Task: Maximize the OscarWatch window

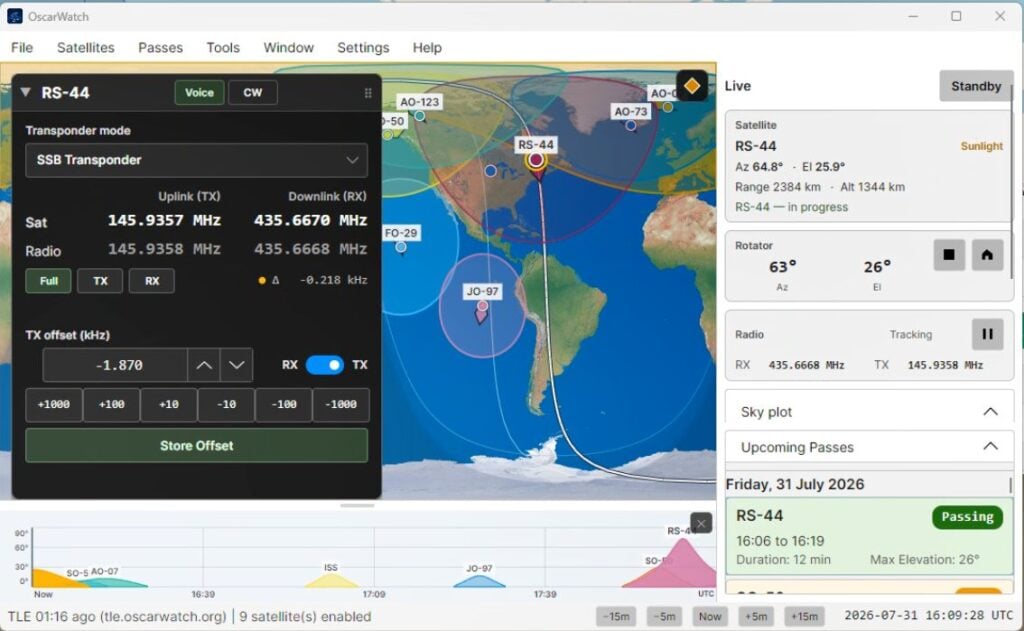Action: pyautogui.click(x=956, y=16)
